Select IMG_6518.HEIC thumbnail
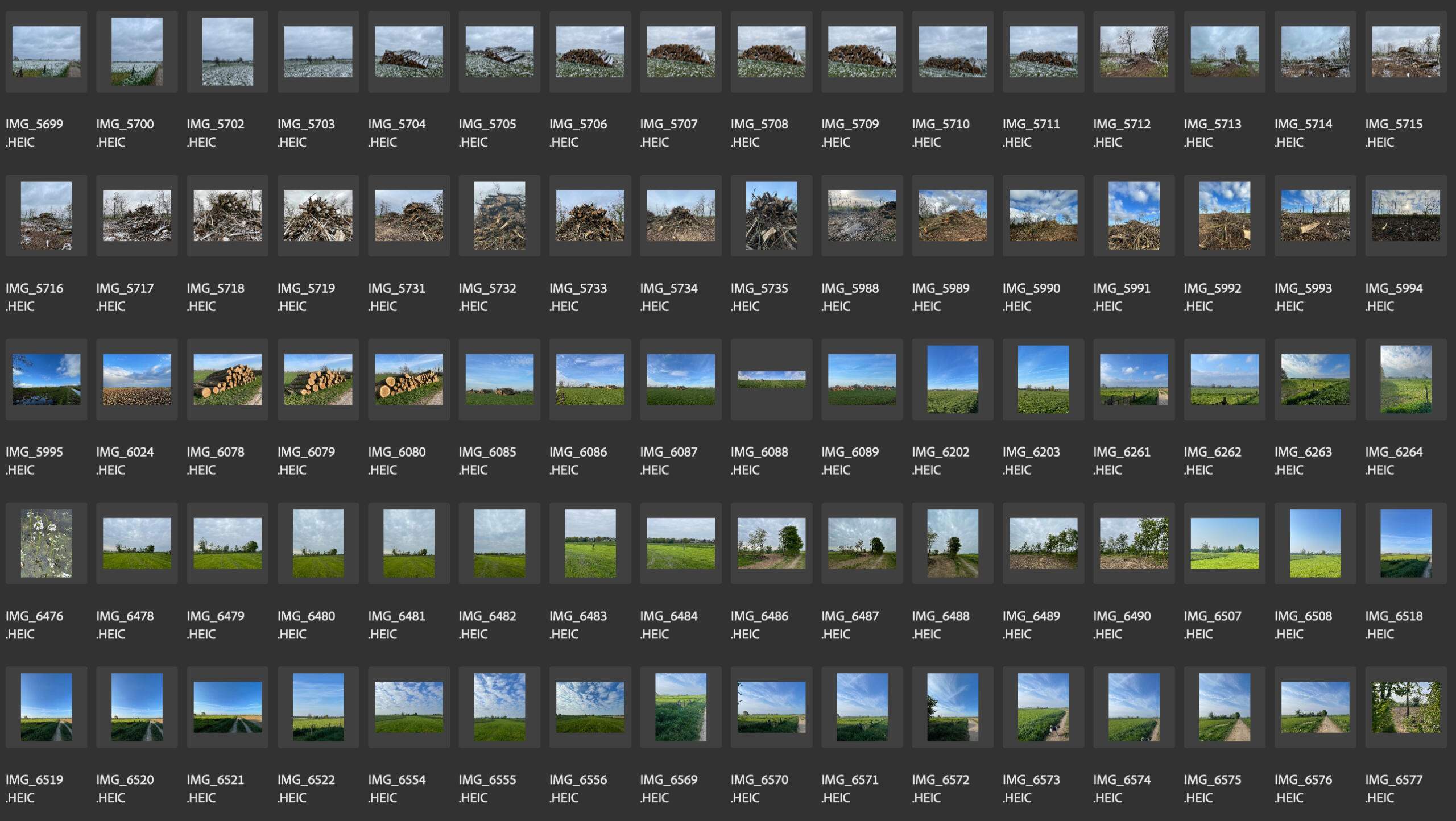The width and height of the screenshot is (1456, 821). click(x=1405, y=543)
